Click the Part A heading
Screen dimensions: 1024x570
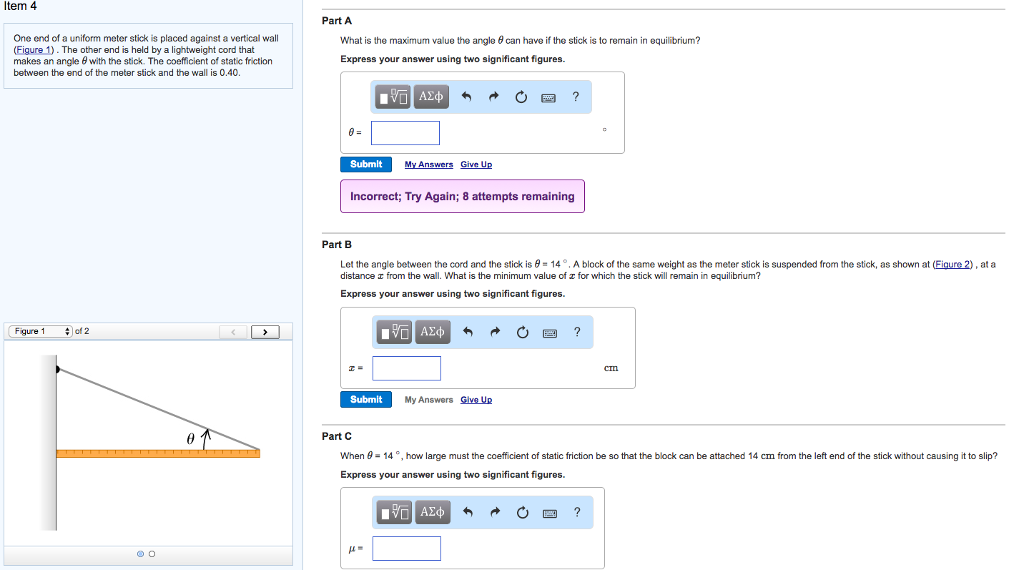point(337,21)
